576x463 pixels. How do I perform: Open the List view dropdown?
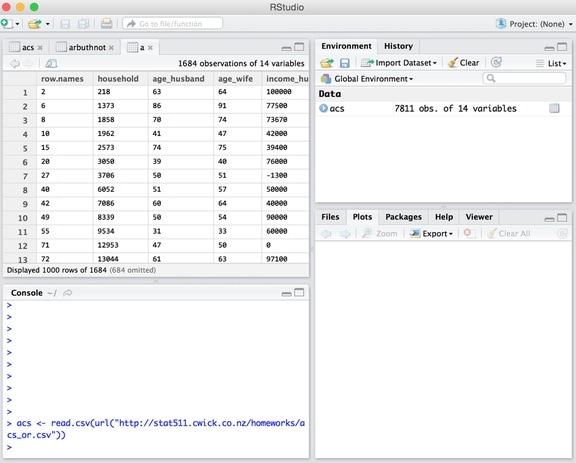point(551,64)
